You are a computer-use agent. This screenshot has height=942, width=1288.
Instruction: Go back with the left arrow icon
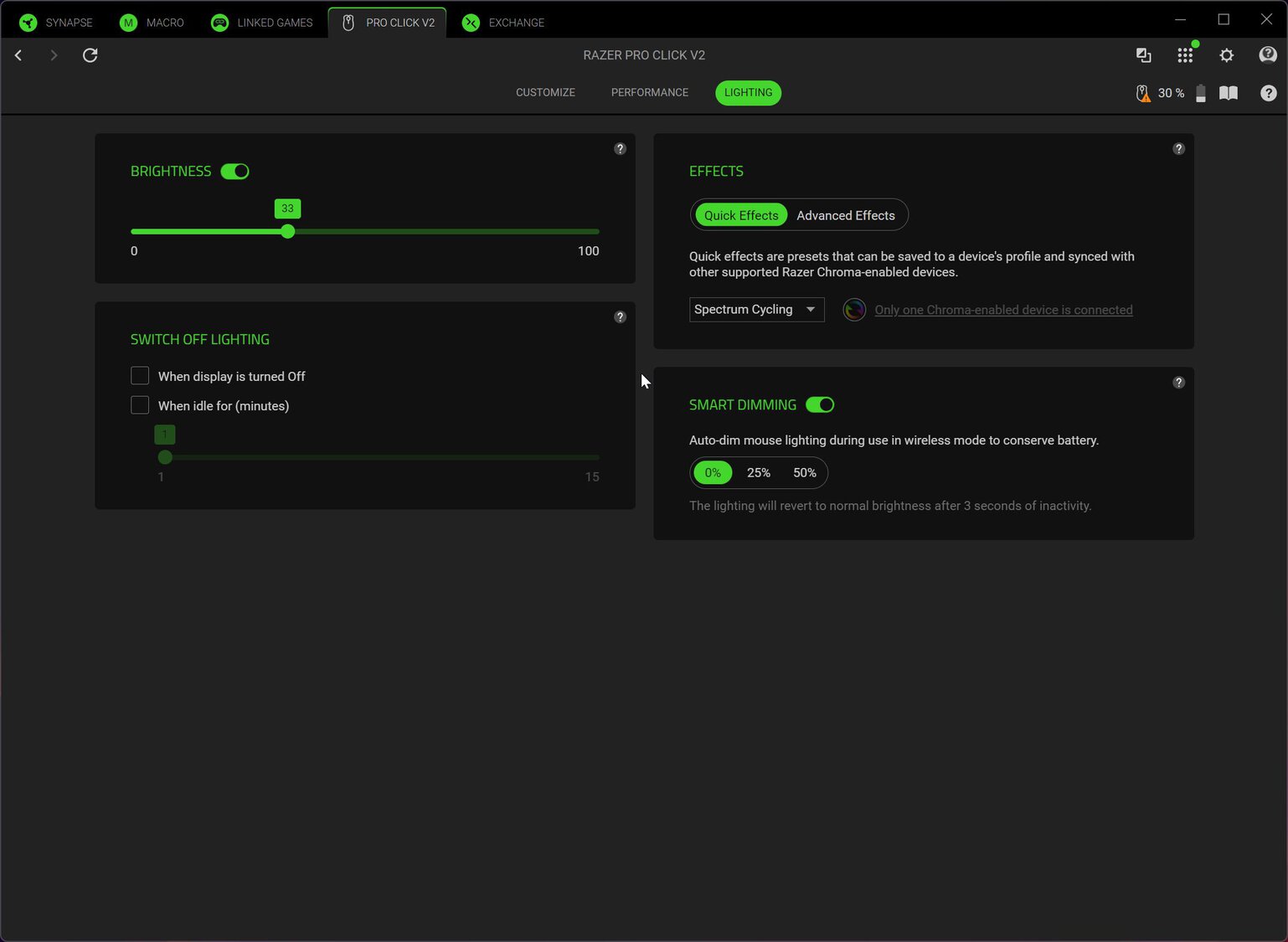tap(18, 55)
